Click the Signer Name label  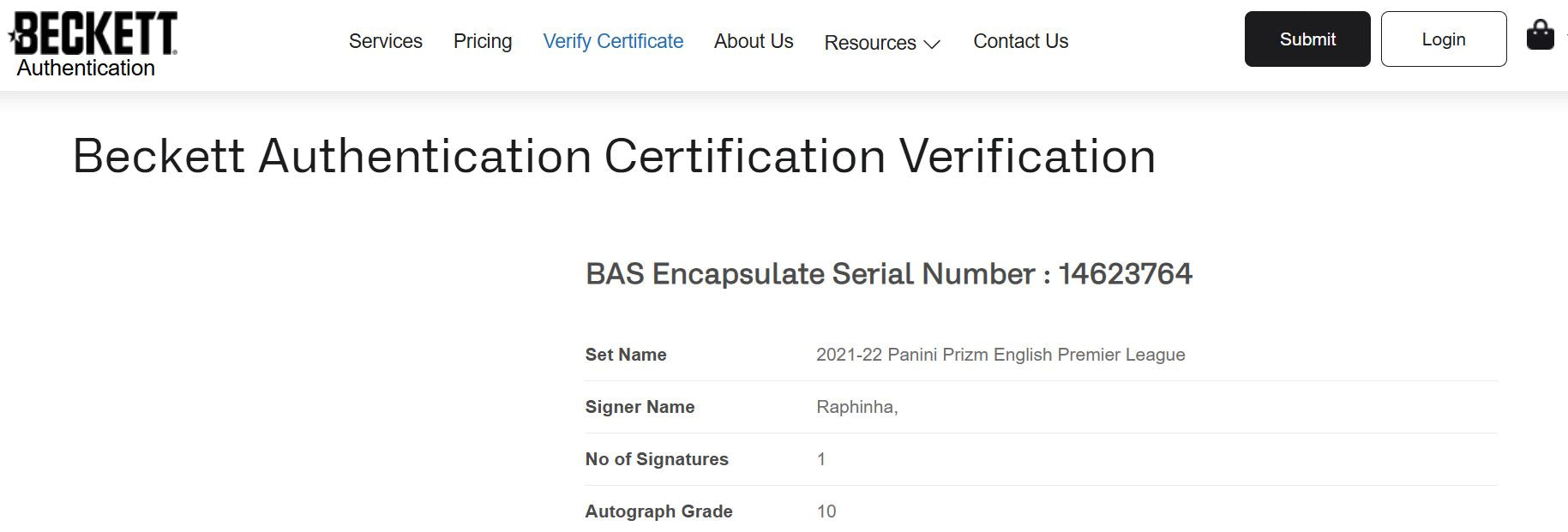coord(640,407)
